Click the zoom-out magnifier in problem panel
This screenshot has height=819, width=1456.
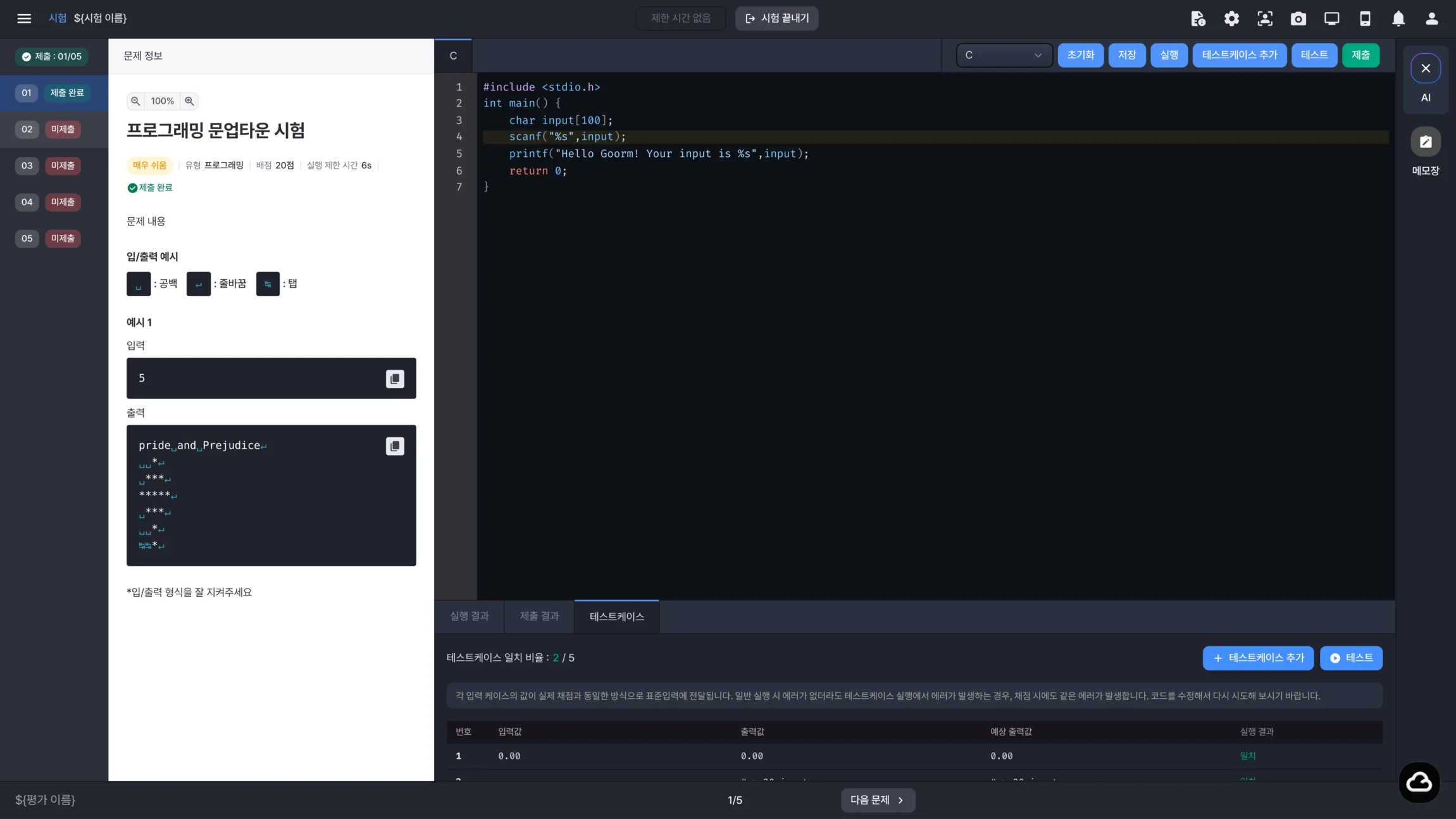pos(135,101)
